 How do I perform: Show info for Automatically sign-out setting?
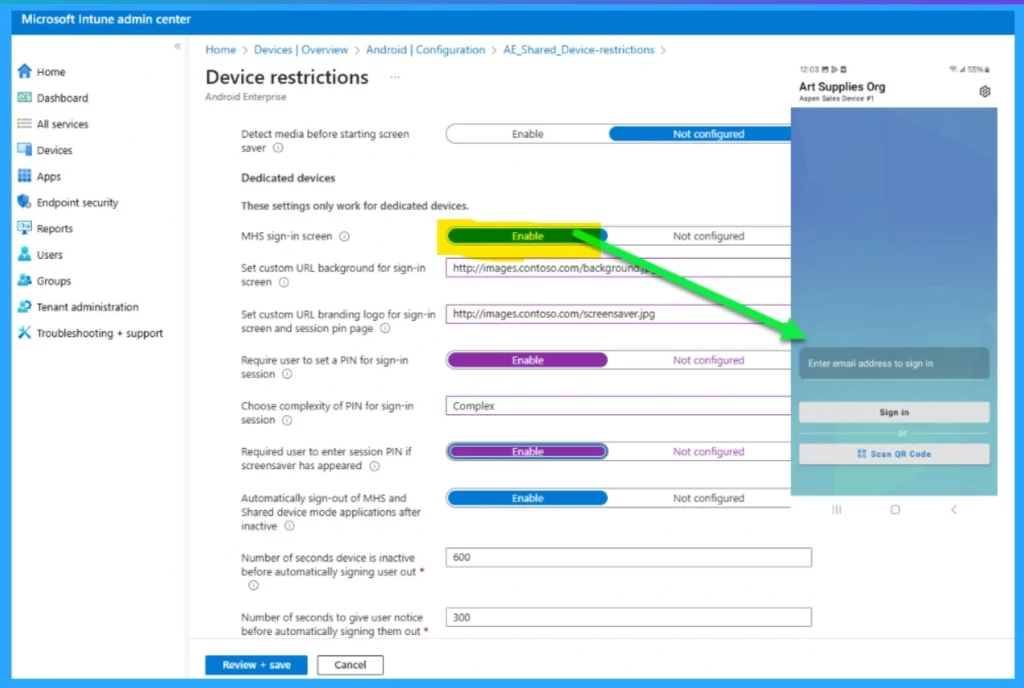coord(289,526)
